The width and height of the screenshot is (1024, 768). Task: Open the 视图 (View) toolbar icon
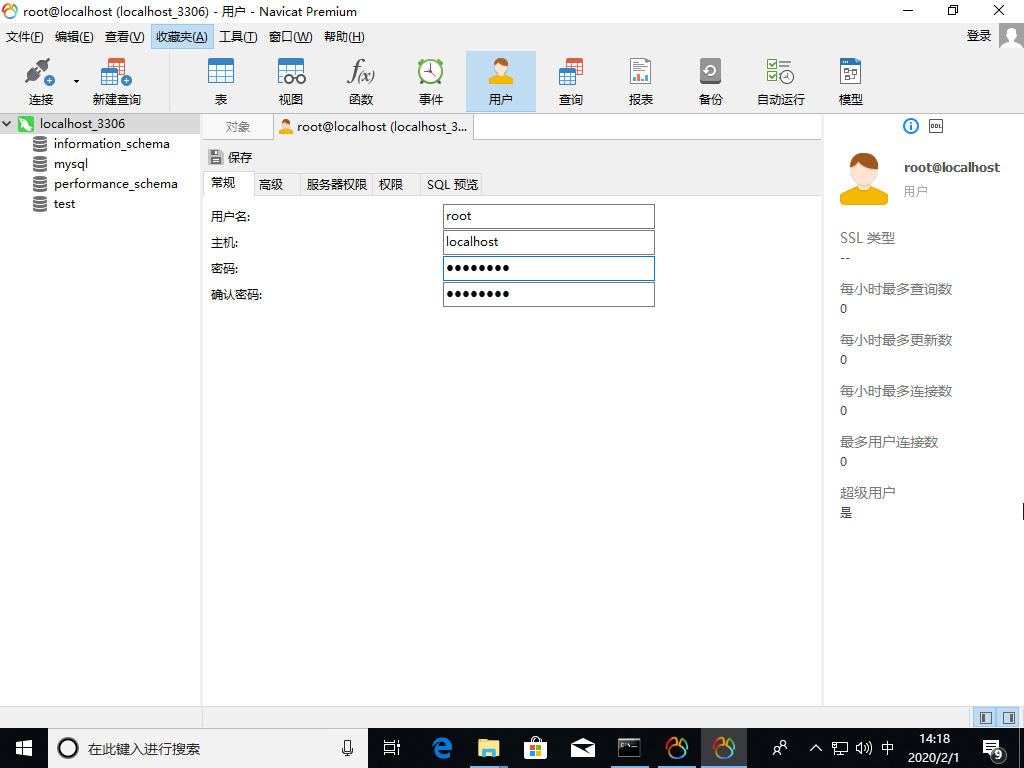pyautogui.click(x=291, y=82)
